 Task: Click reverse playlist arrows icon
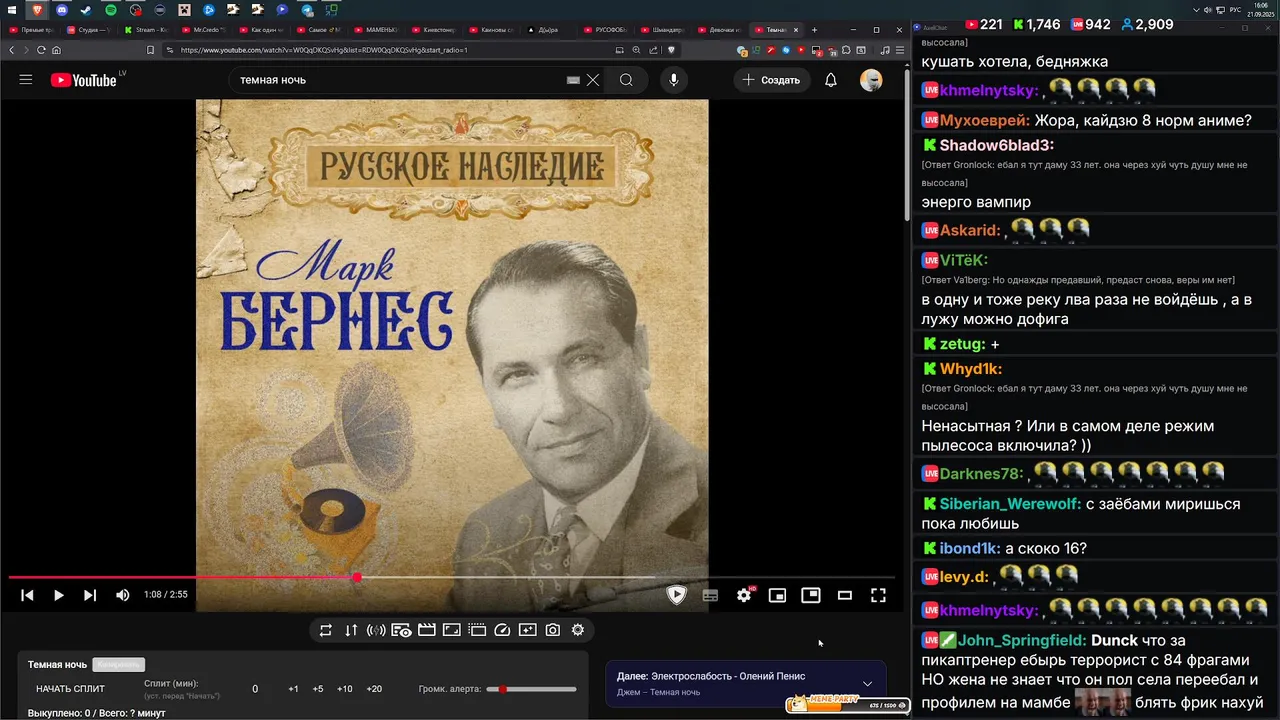coord(351,630)
